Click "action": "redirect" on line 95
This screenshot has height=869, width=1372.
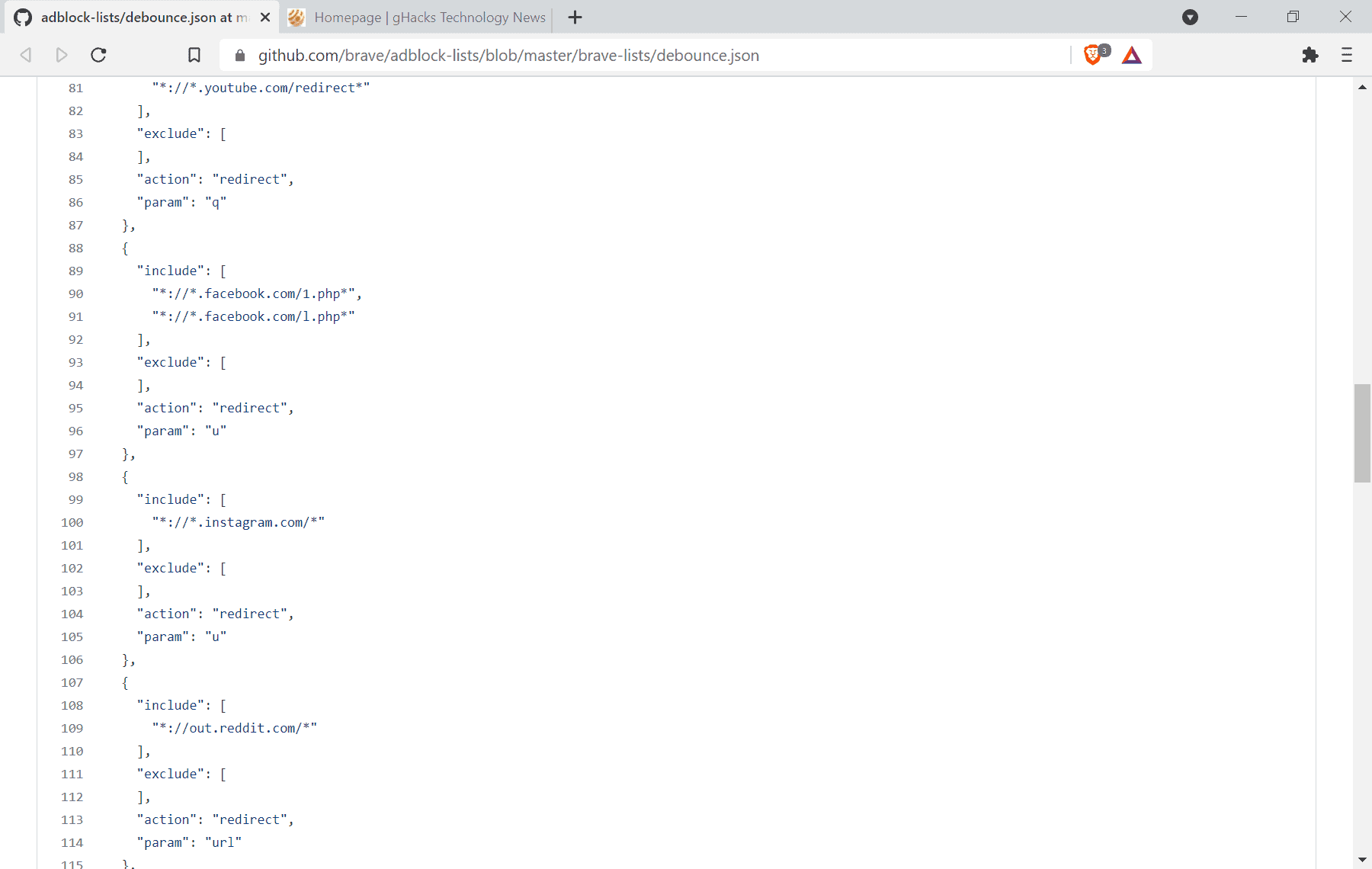click(215, 408)
